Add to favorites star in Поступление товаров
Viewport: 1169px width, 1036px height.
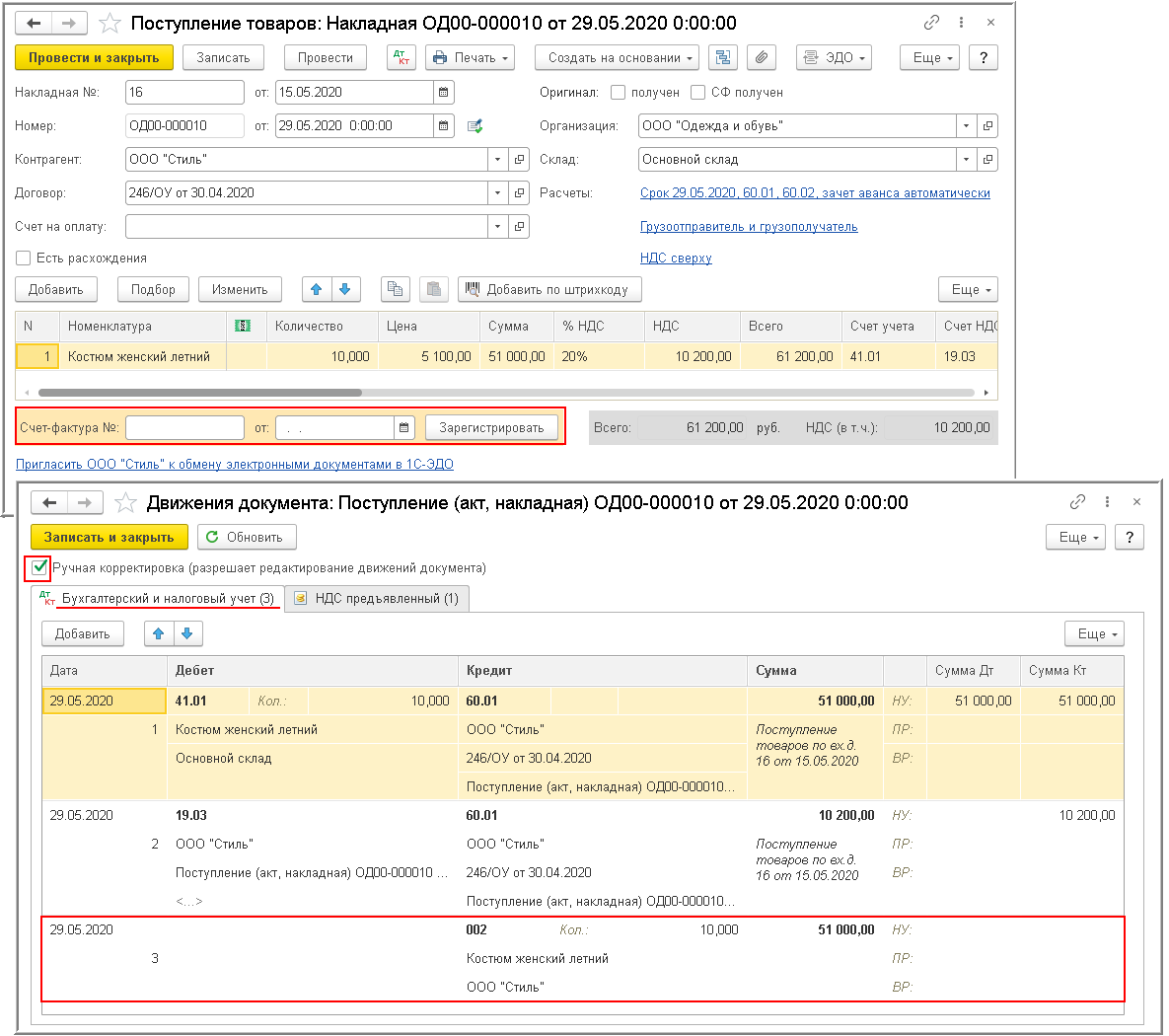(x=110, y=23)
